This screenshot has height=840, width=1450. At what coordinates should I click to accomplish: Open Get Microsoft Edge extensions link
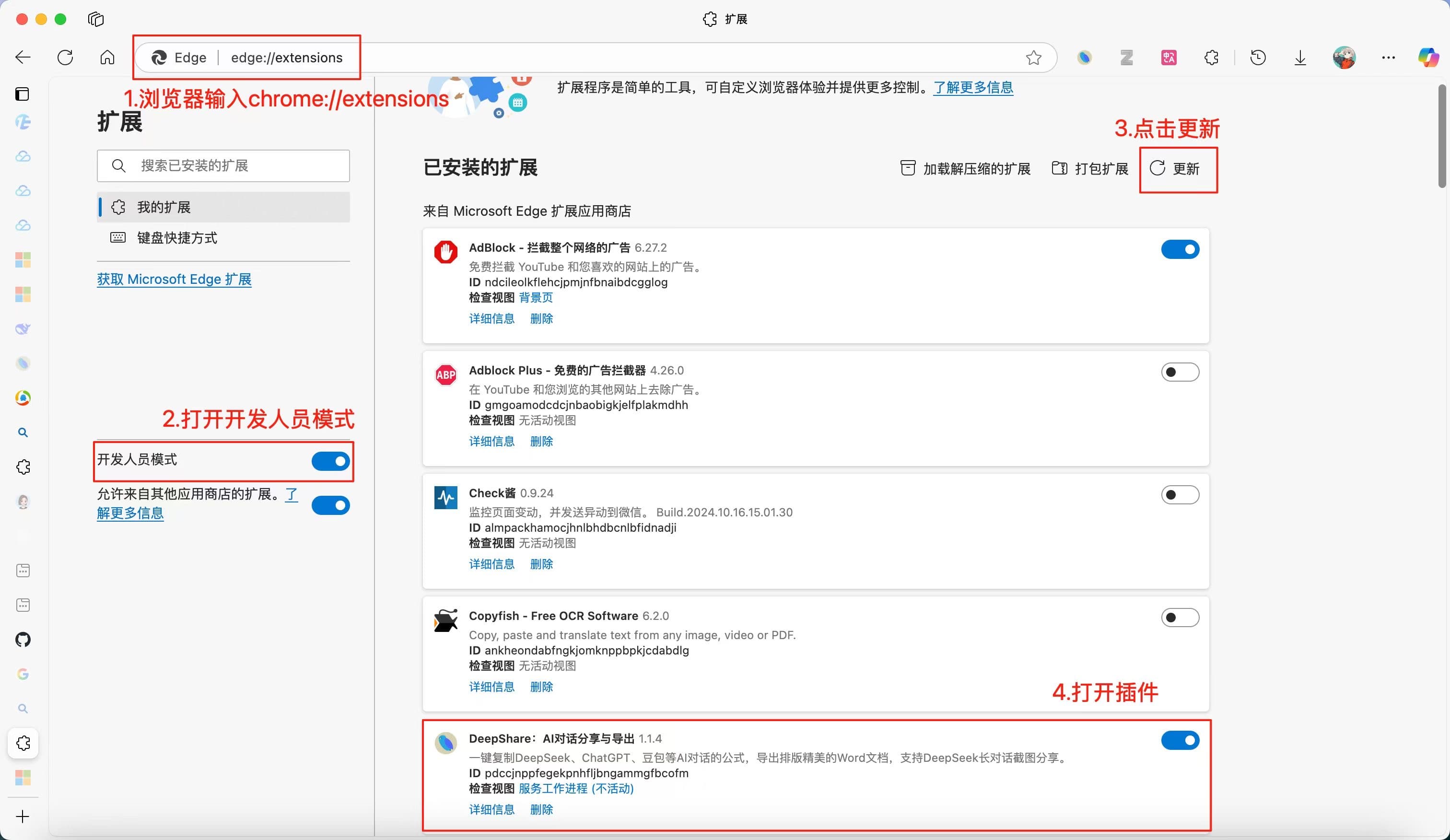tap(174, 279)
